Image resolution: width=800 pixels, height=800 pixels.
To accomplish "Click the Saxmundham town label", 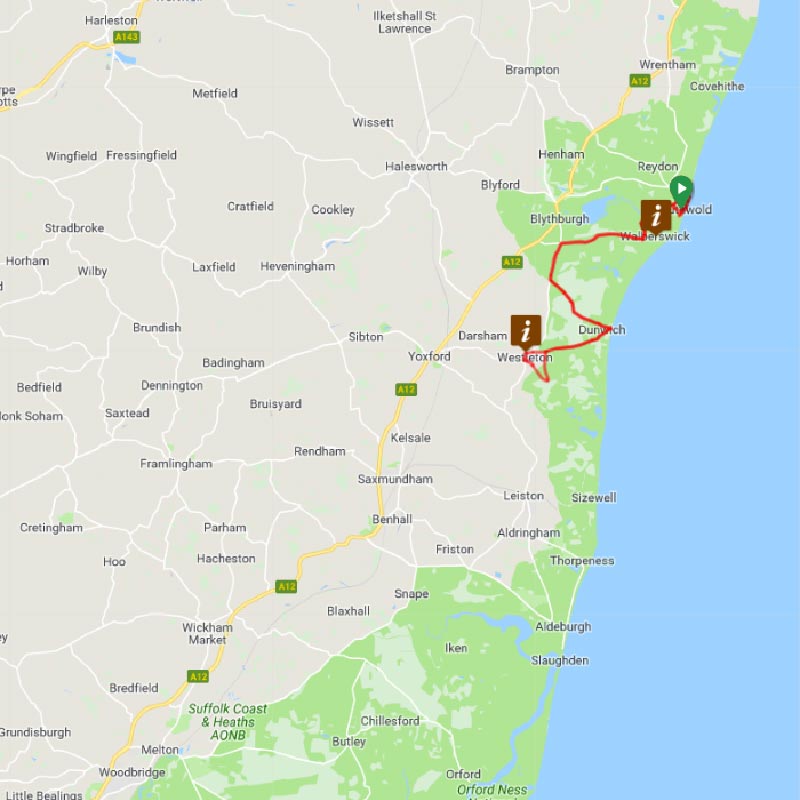I will pyautogui.click(x=395, y=479).
